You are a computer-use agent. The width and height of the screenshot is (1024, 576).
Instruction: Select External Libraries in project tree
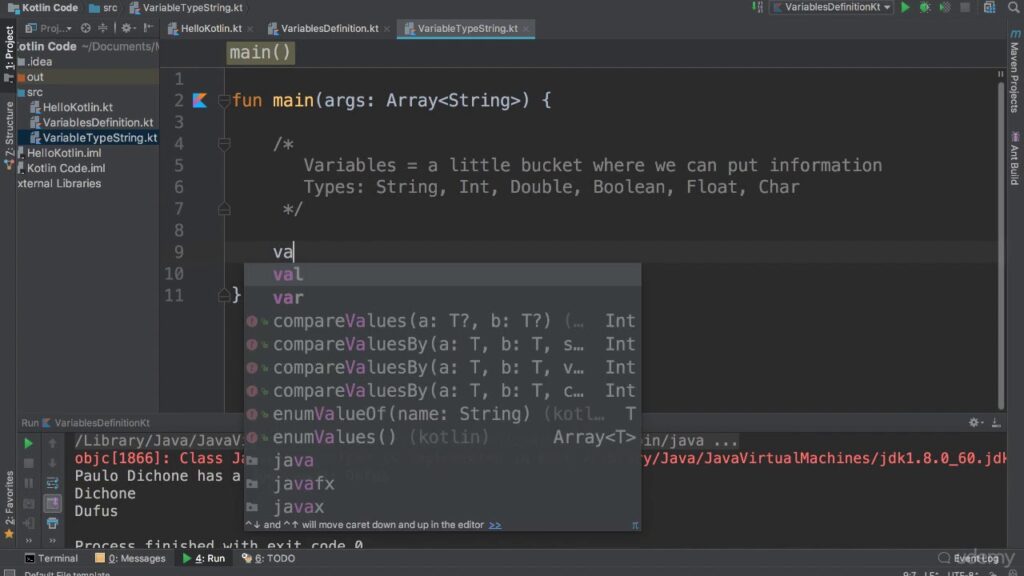point(59,184)
